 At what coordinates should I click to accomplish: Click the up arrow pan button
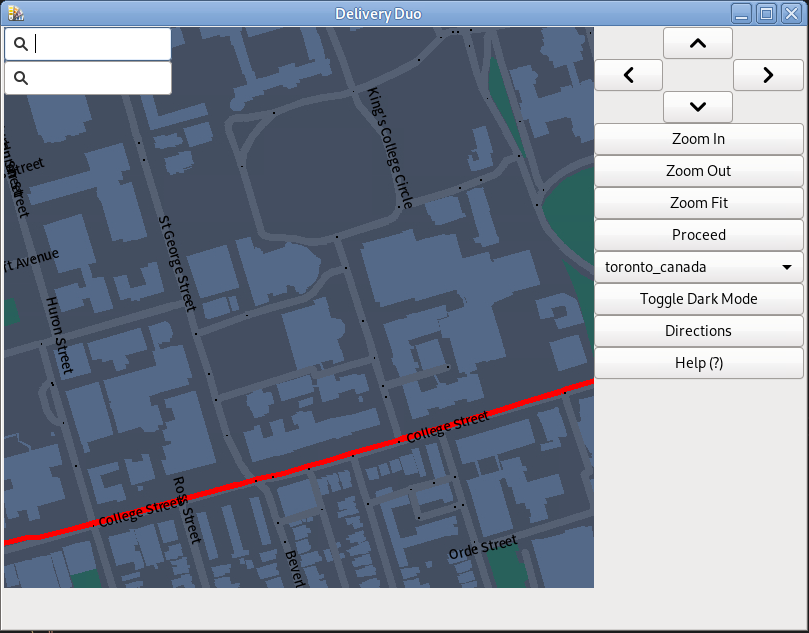pos(698,43)
